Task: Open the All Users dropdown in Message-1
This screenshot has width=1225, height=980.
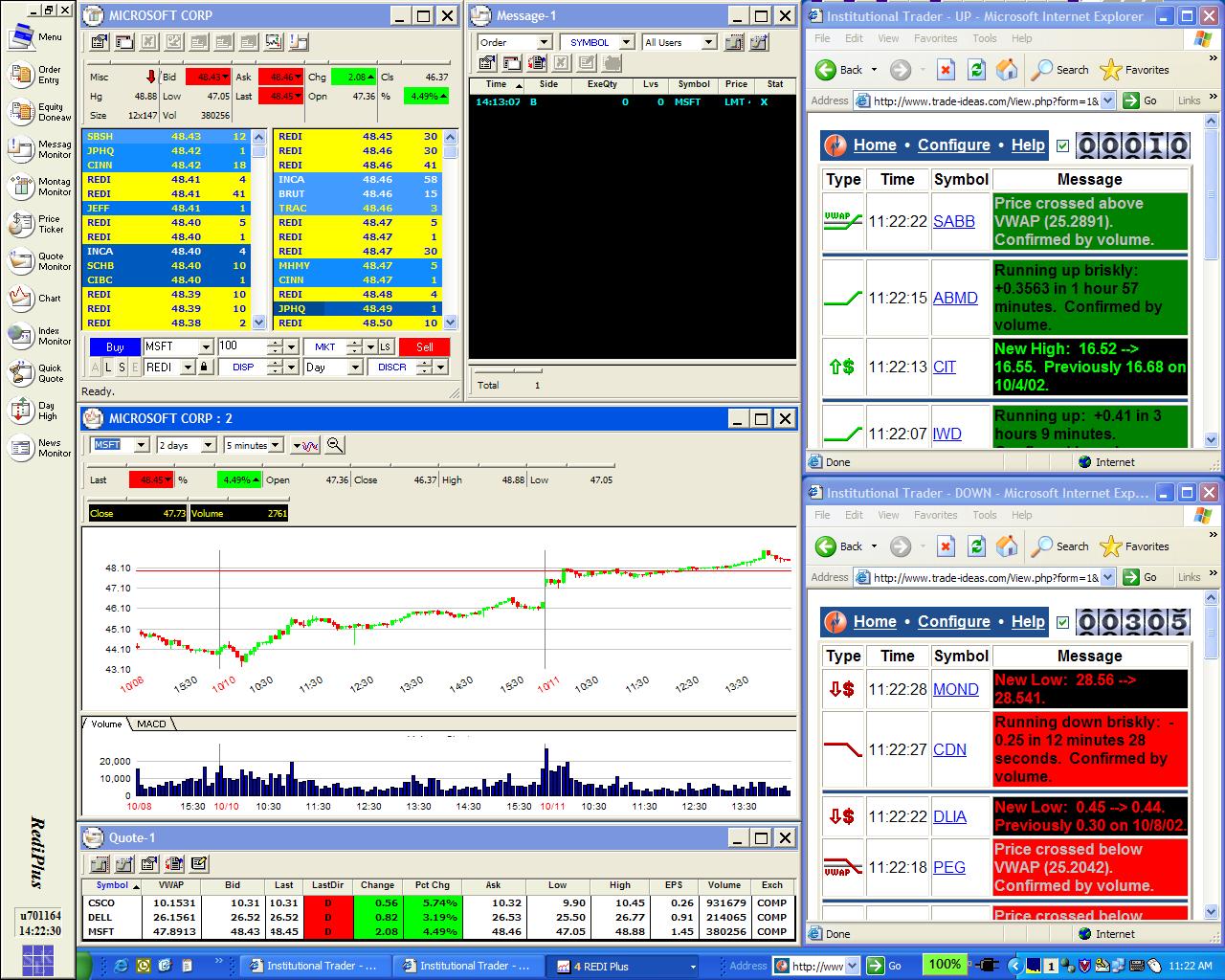Action: coord(709,42)
